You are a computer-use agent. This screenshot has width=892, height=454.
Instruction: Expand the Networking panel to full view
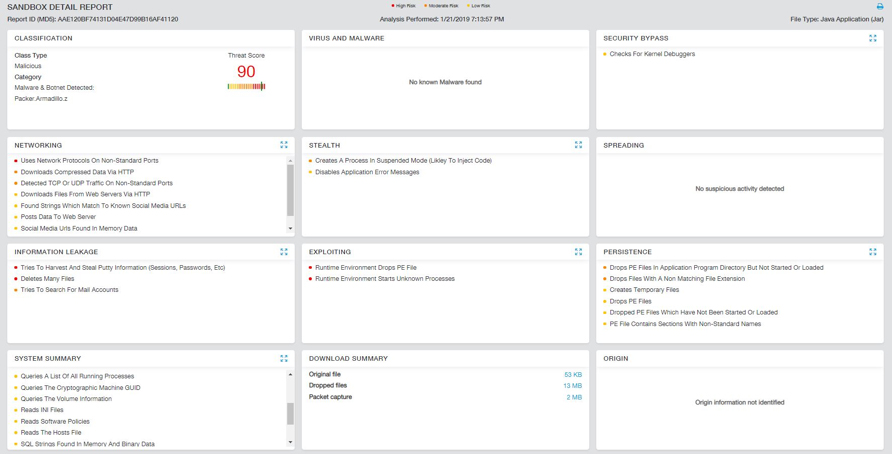pyautogui.click(x=284, y=145)
